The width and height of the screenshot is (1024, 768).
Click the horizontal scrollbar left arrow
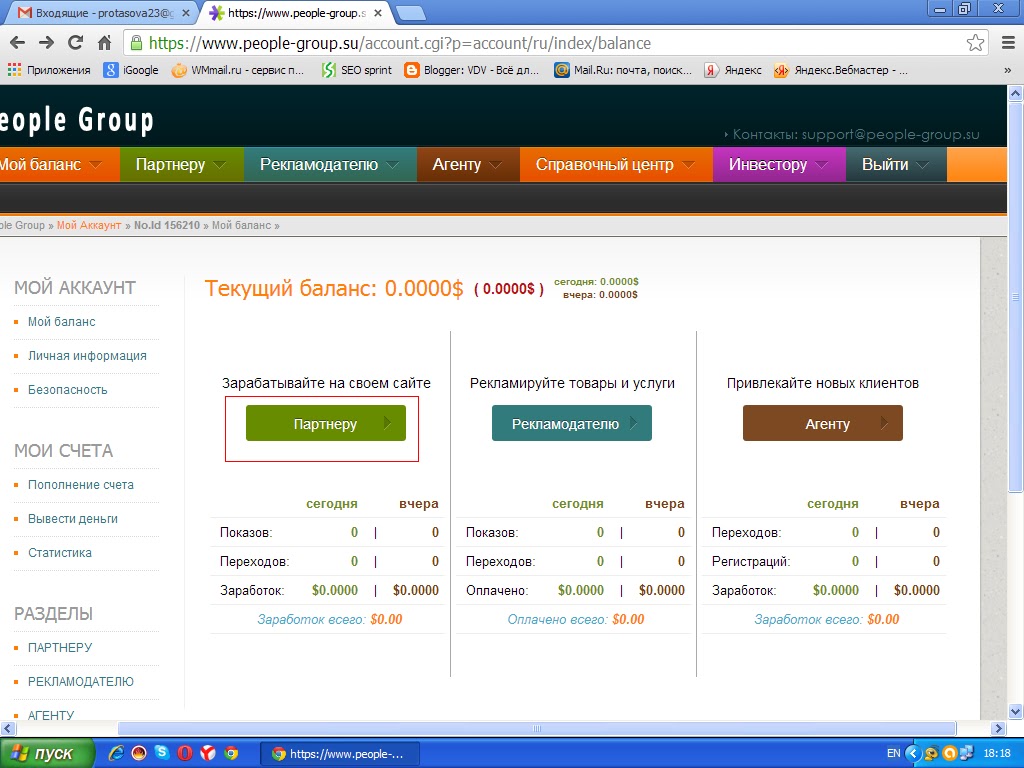pos(8,728)
